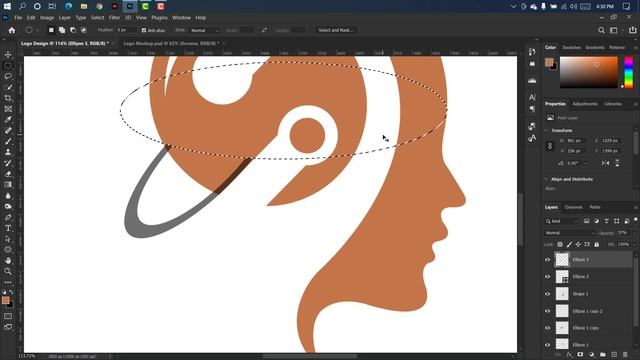Switch to Logo Mockup document tab
Image resolution: width=640 pixels, height=360 pixels.
click(x=171, y=43)
